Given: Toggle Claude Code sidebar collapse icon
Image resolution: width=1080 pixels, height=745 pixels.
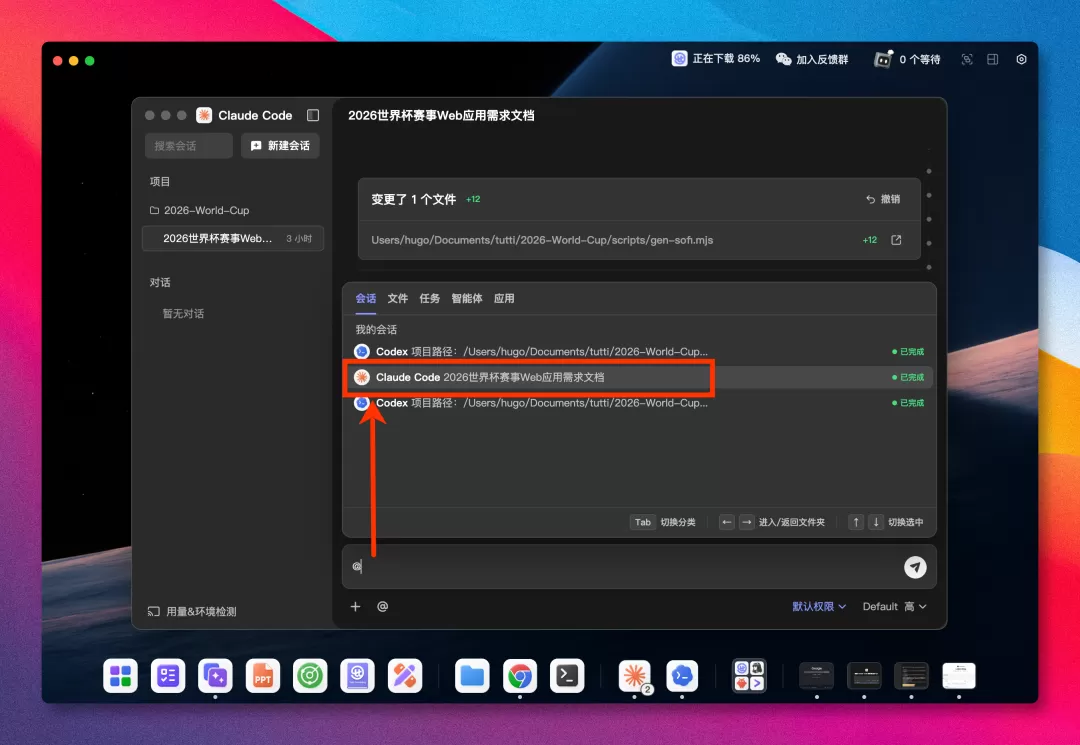Looking at the screenshot, I should click(313, 115).
